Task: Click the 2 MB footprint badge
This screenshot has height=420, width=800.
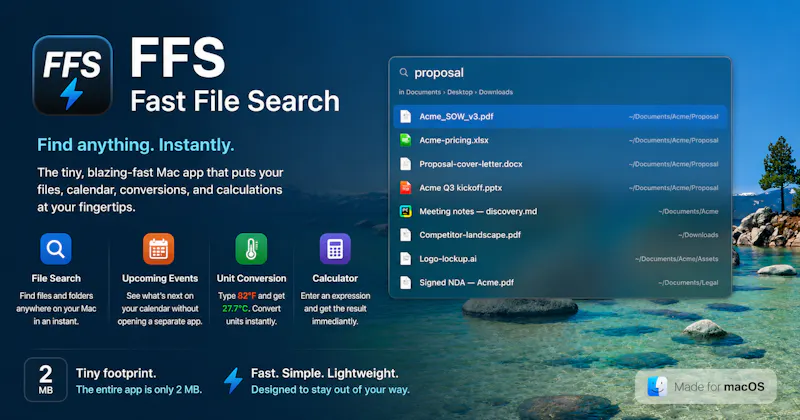Action: coord(45,380)
